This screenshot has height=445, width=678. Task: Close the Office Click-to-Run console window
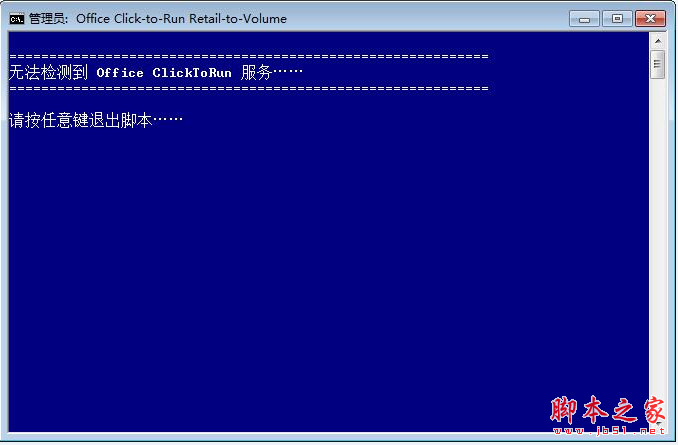tap(650, 19)
